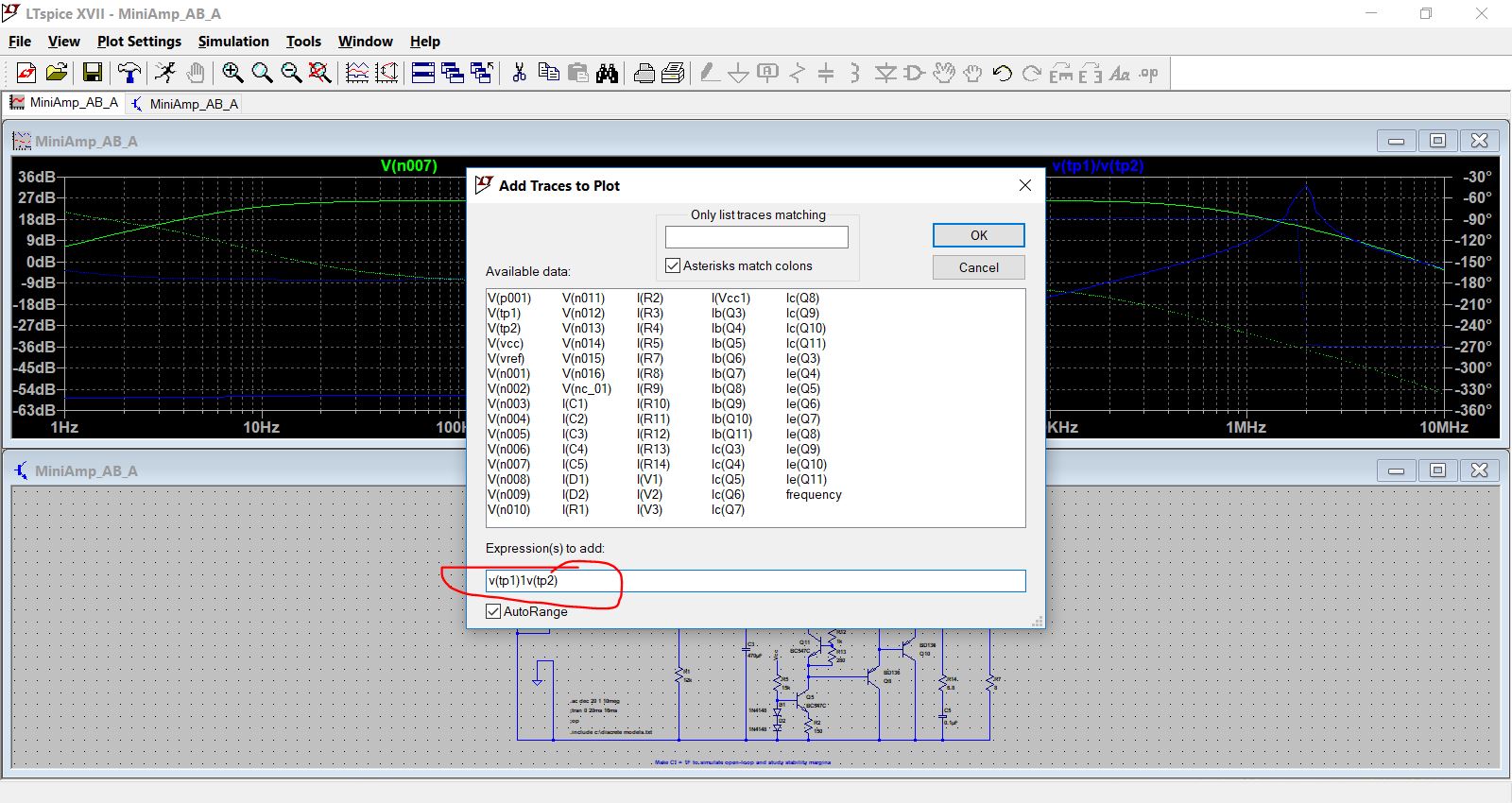
Task: Click the binoculars find icon
Action: point(607,73)
